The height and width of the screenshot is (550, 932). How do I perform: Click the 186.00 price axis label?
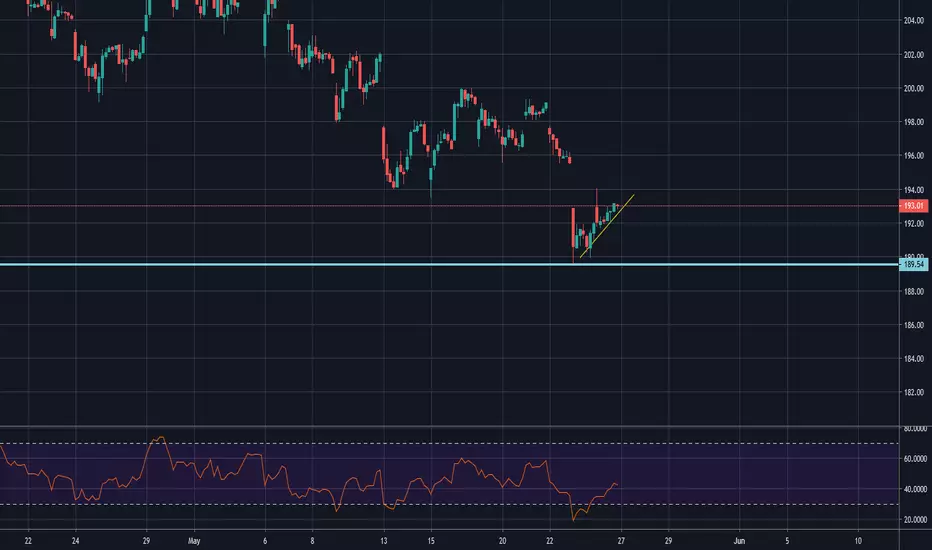click(x=914, y=325)
